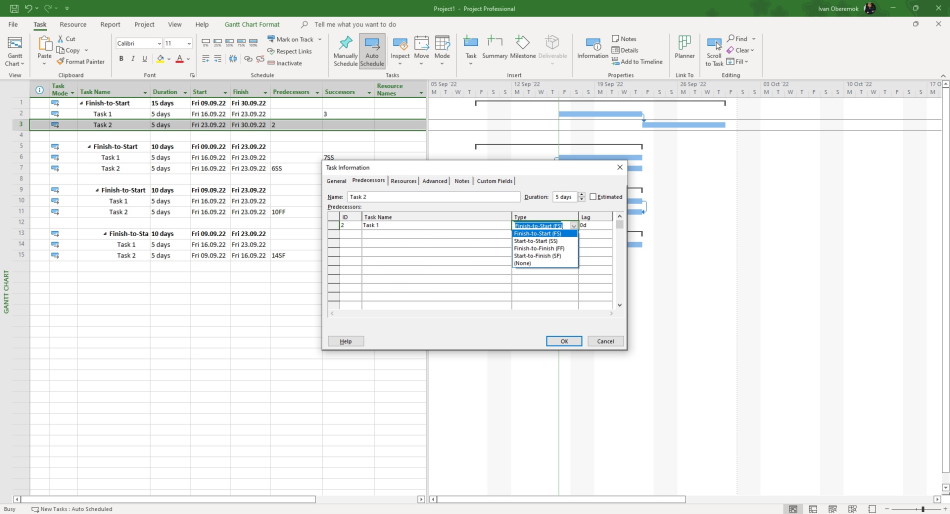Choose Finish-to-Start (FS) from the type list
This screenshot has height=514, width=950.
pos(545,233)
